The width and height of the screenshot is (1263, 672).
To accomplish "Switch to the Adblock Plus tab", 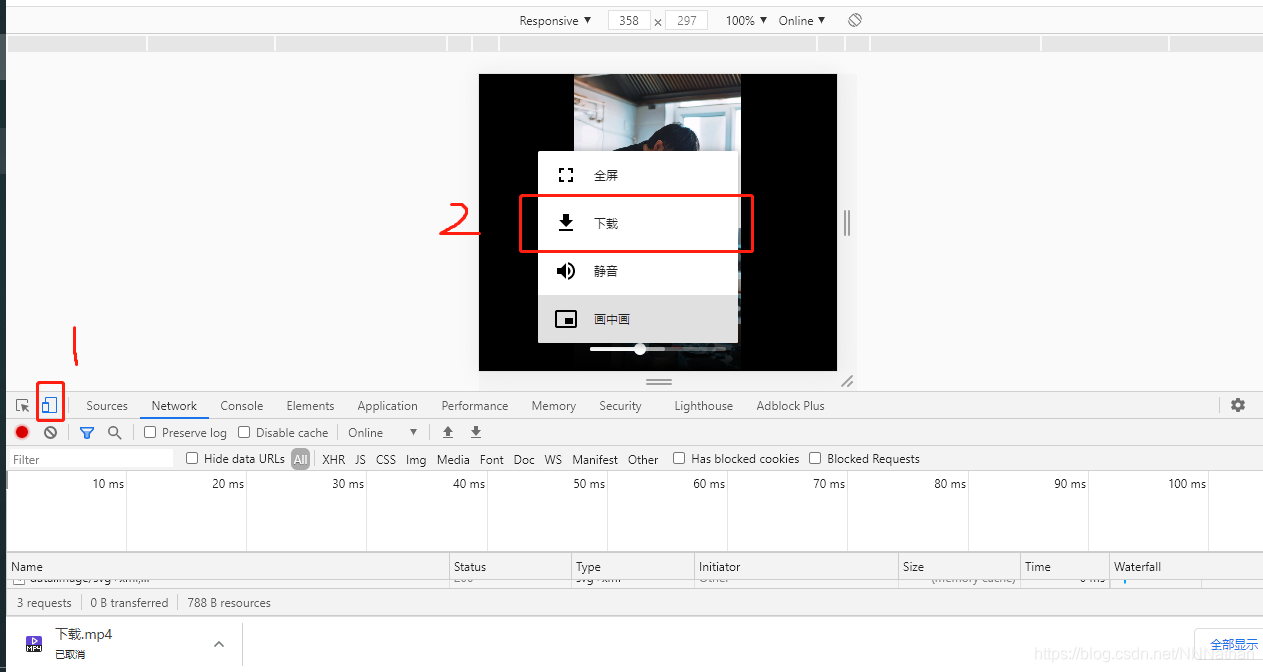I will click(x=790, y=406).
